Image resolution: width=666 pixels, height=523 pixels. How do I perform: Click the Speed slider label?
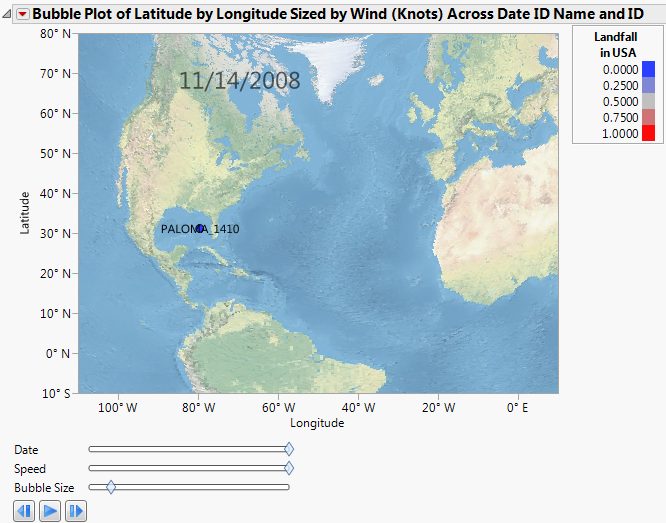30,469
